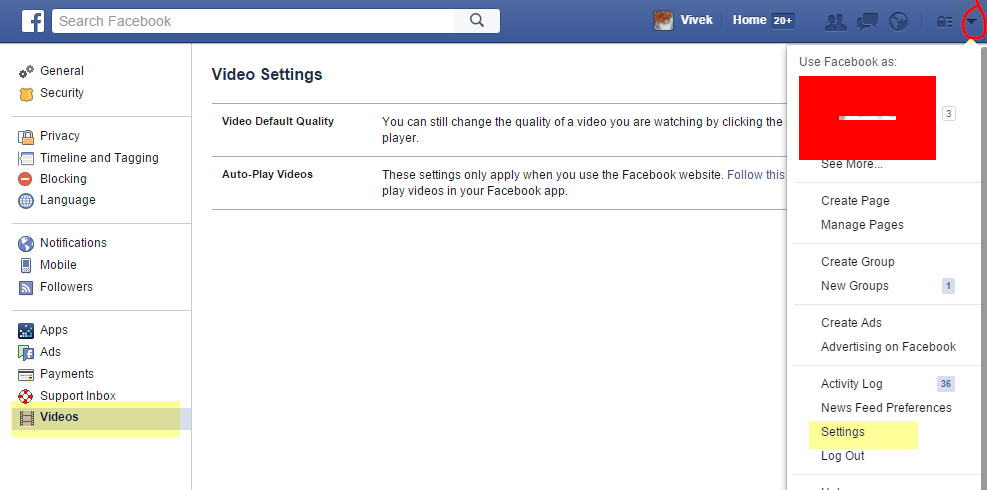Select the Videos settings tab
Image resolution: width=987 pixels, height=490 pixels.
[59, 417]
